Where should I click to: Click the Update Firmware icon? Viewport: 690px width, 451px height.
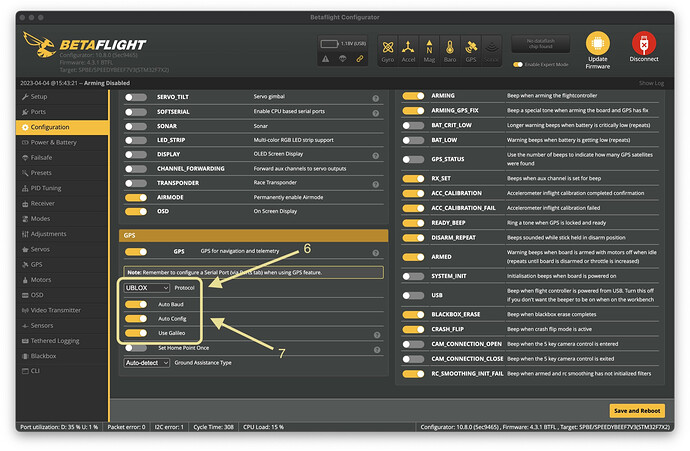coord(598,44)
